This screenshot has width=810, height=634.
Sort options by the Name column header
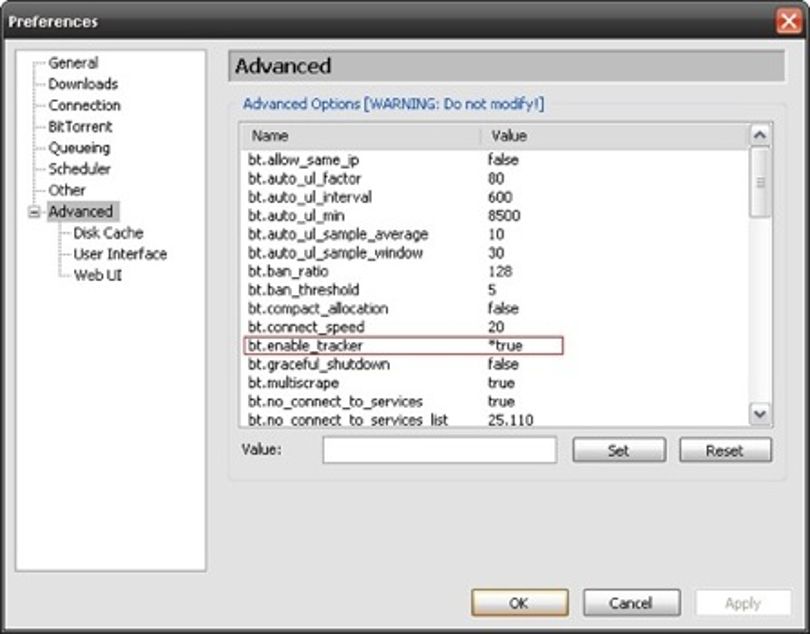coord(360,136)
